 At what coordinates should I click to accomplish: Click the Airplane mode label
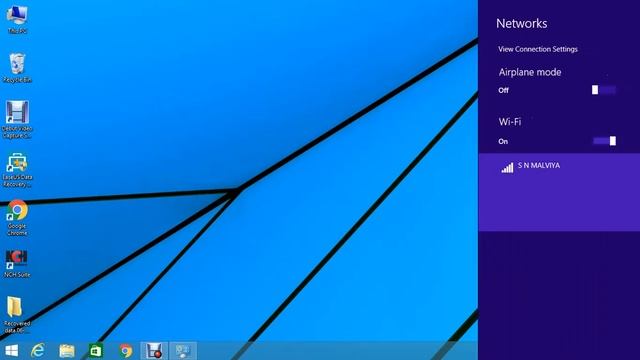pos(530,72)
